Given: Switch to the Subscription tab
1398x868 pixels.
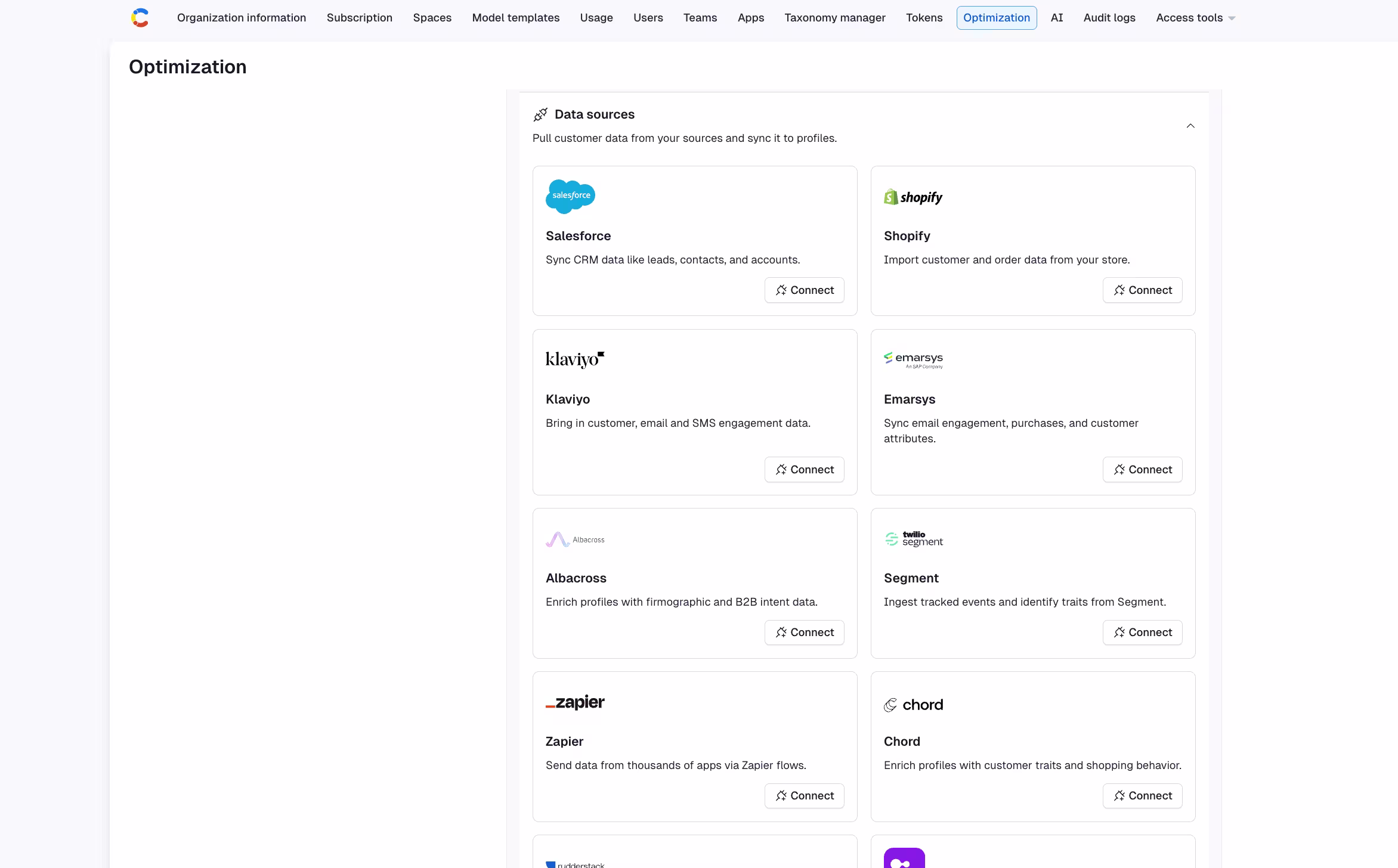Looking at the screenshot, I should [360, 18].
